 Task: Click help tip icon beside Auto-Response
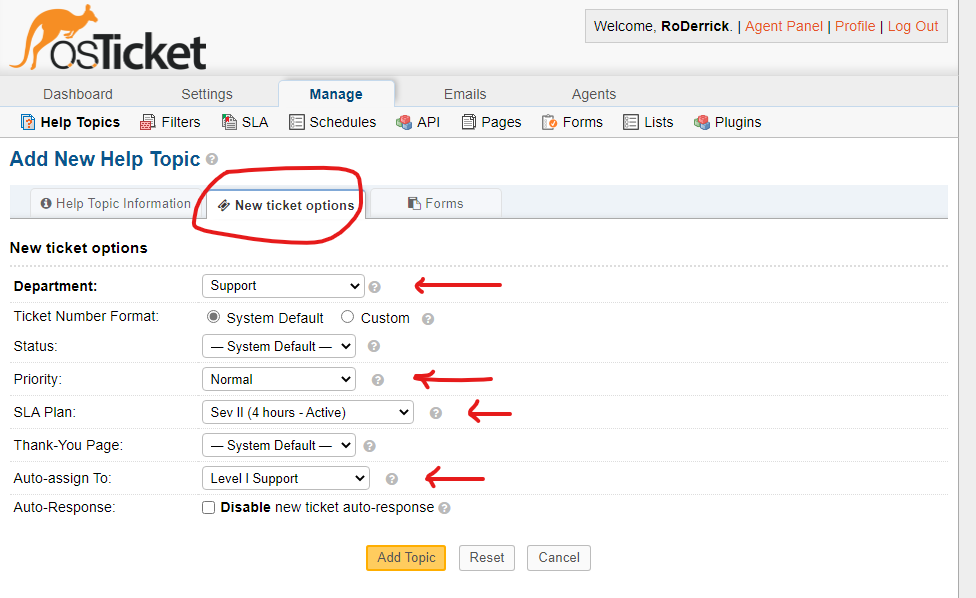[x=444, y=508]
